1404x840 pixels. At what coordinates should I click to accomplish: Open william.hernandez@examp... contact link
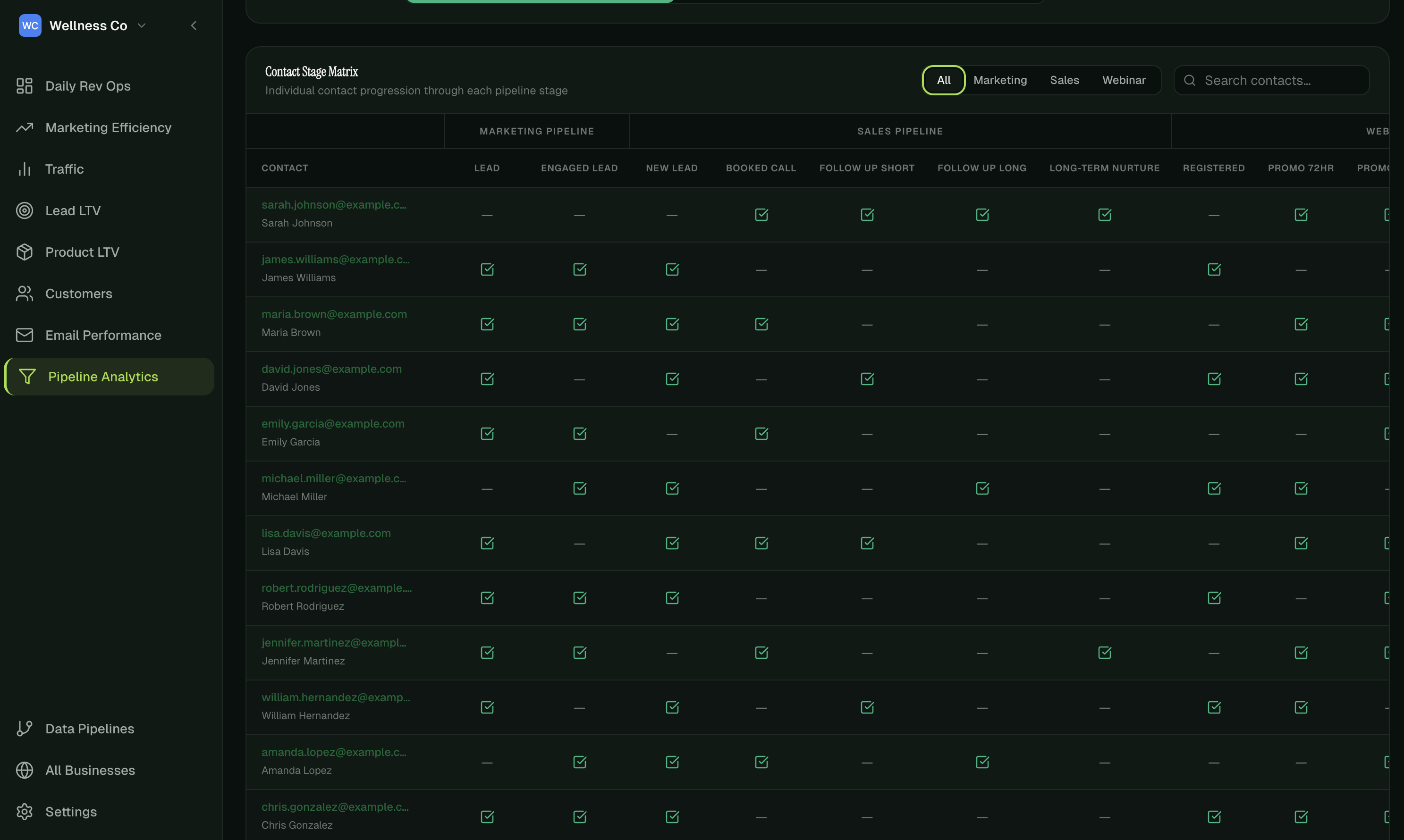[336, 697]
